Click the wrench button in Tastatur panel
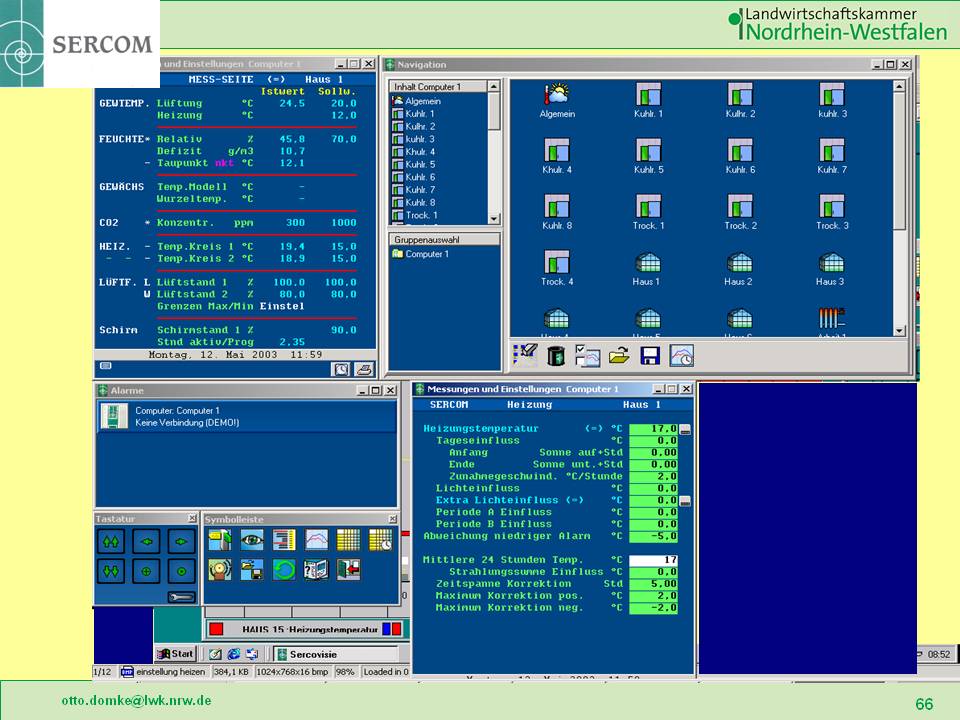The height and width of the screenshot is (720, 960). tap(181, 597)
